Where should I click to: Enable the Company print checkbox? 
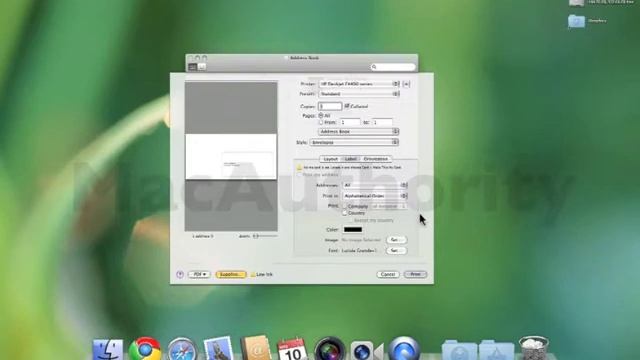(x=344, y=207)
